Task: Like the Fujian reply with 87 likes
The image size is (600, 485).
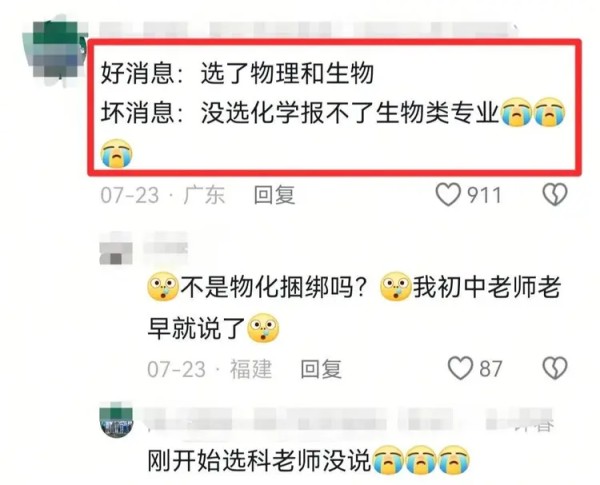Action: 460,369
